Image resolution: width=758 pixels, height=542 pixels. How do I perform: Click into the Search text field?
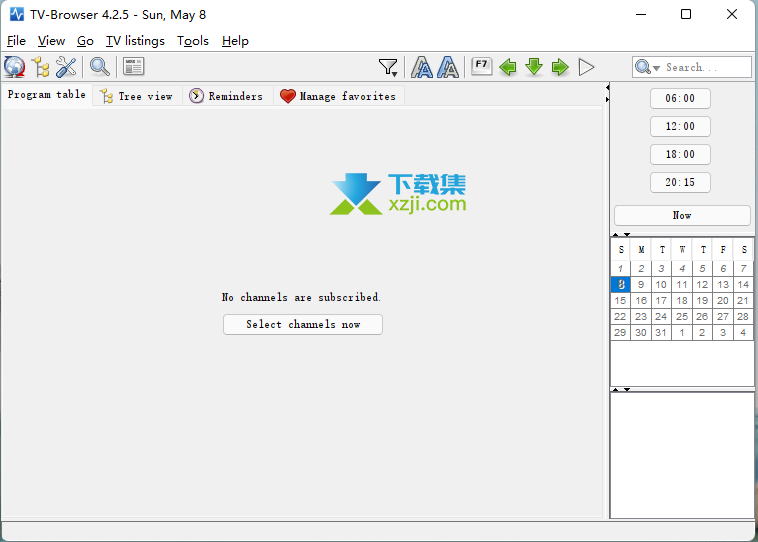pyautogui.click(x=708, y=67)
